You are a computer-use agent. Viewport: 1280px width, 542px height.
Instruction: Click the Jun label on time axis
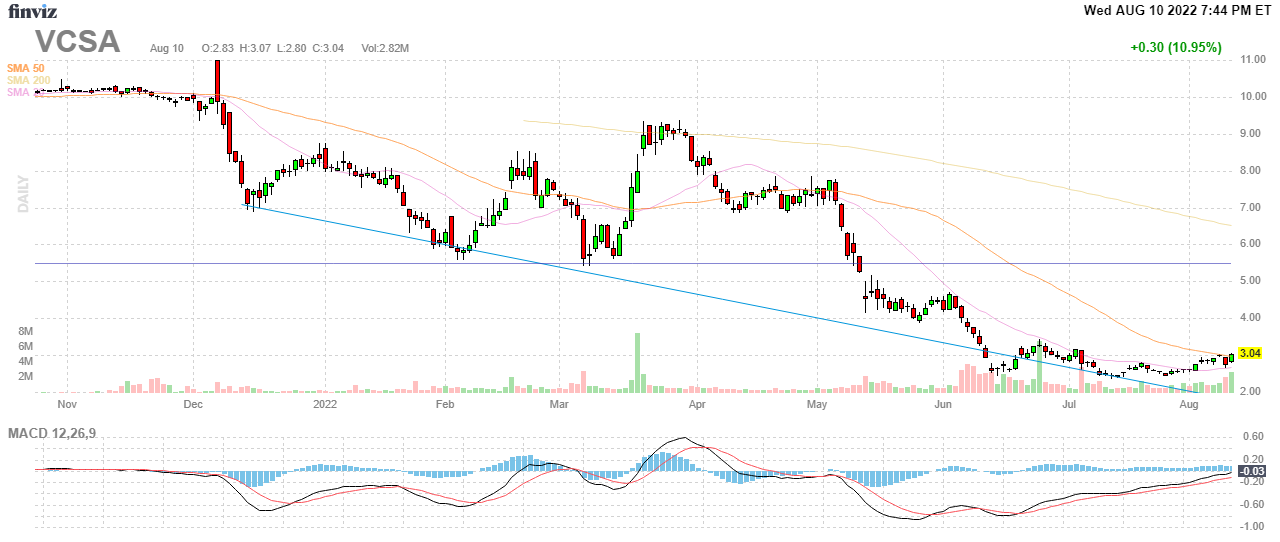[942, 405]
